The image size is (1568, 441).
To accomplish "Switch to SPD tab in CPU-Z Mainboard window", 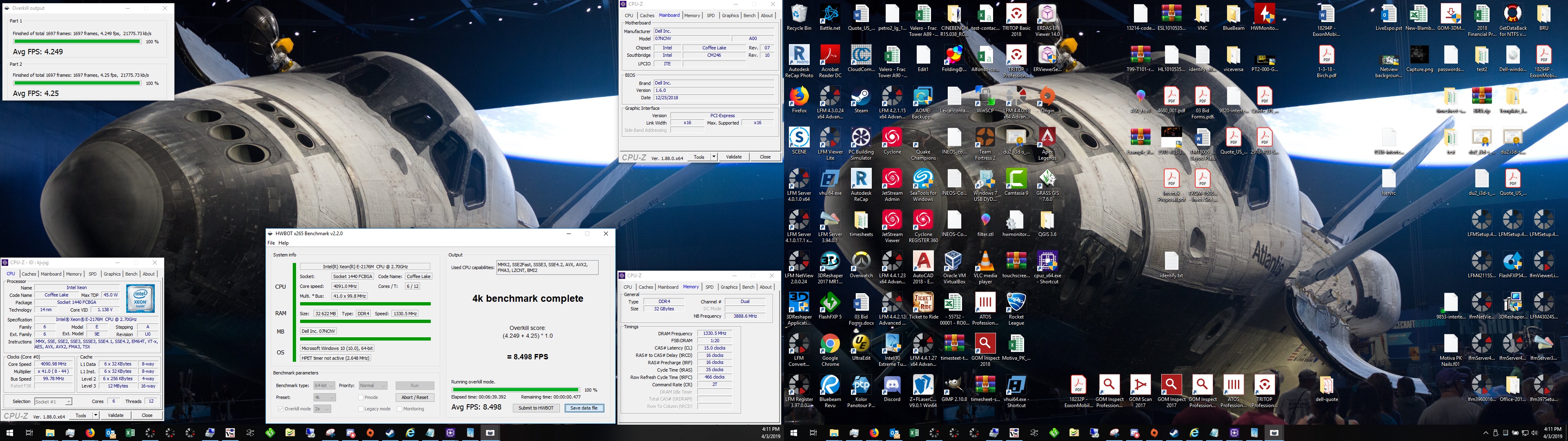I will [x=710, y=16].
